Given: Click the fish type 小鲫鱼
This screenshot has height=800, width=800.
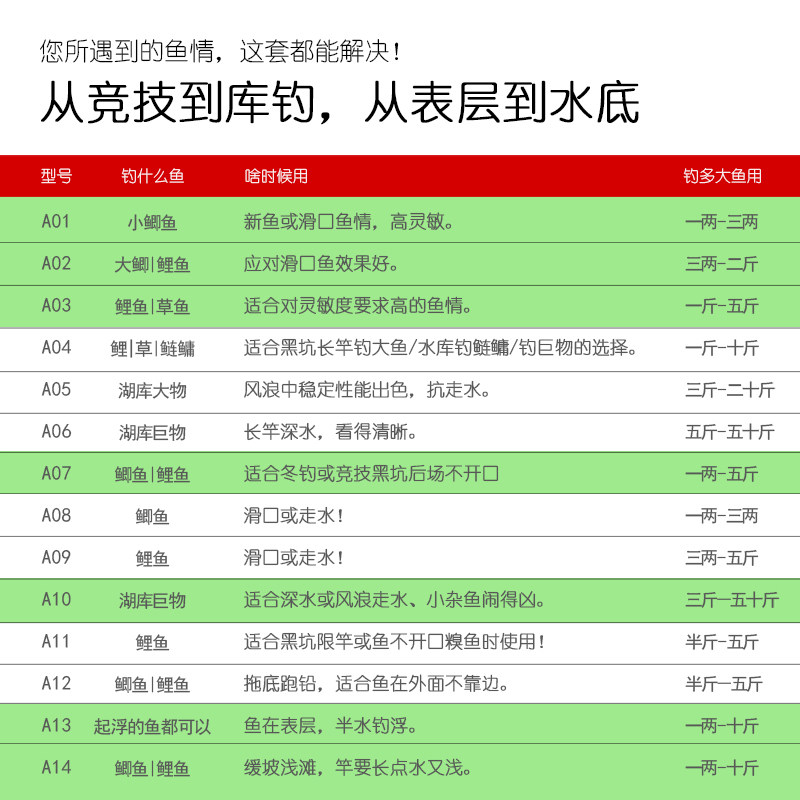Looking at the screenshot, I should pos(152,222).
